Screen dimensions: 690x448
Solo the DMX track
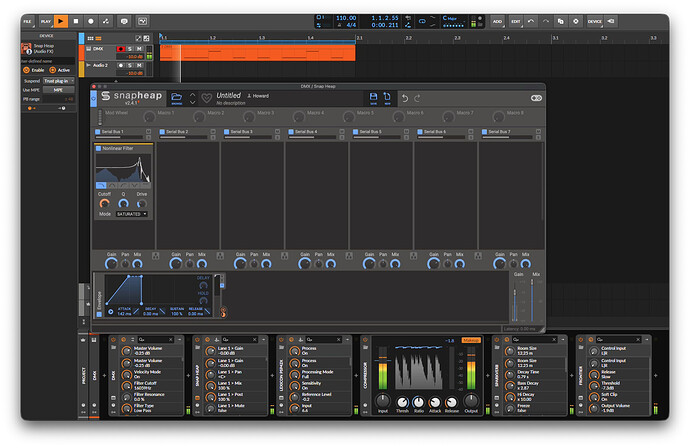pos(130,49)
